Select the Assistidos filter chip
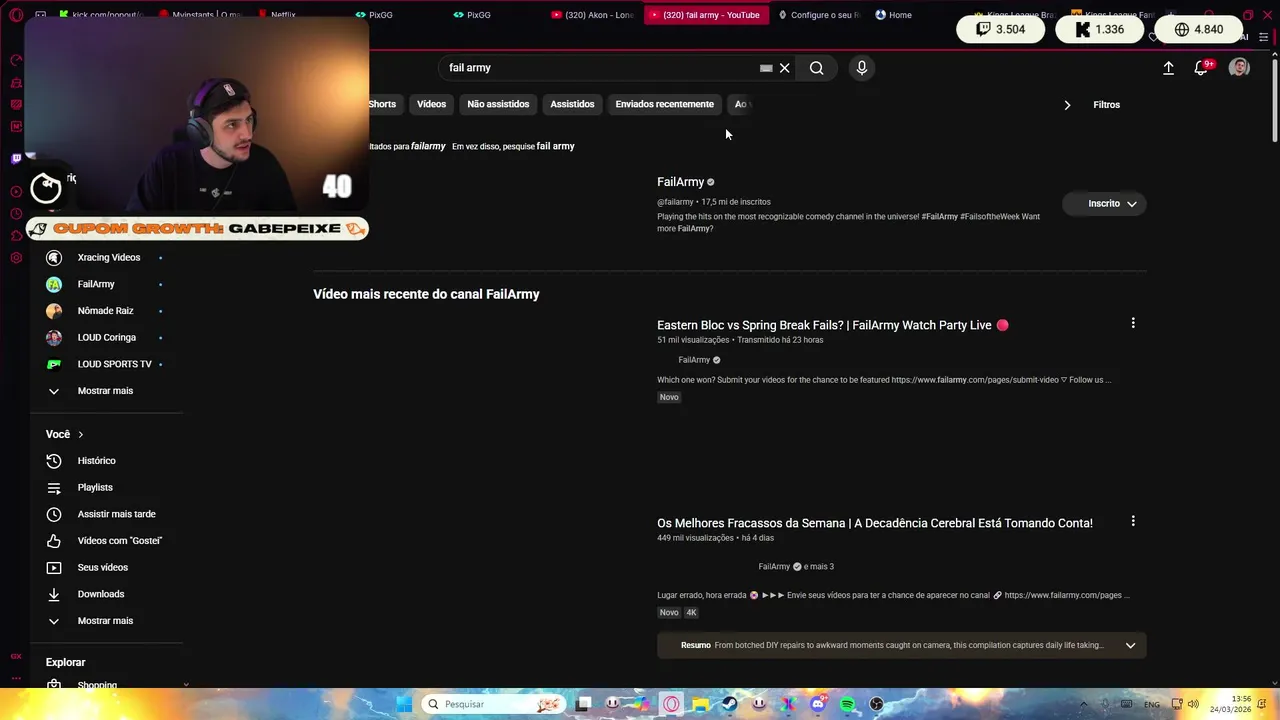This screenshot has height=720, width=1280. [x=572, y=104]
